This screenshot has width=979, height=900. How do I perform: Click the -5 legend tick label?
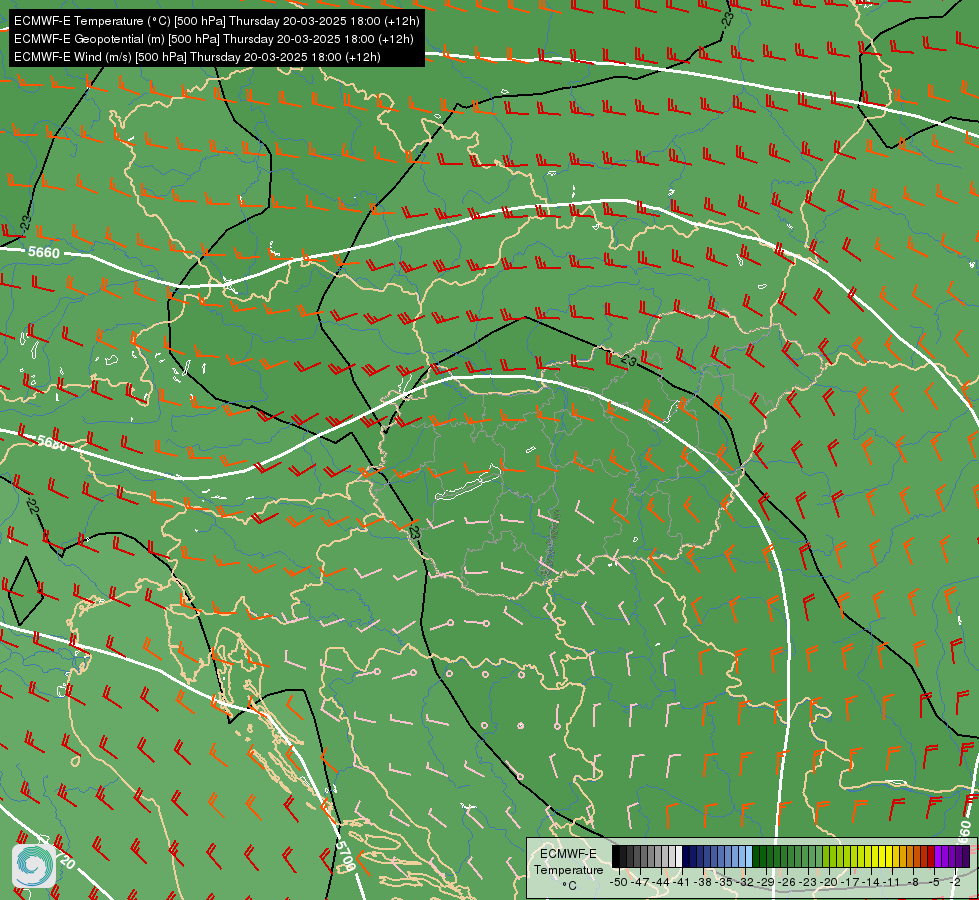pyautogui.click(x=933, y=883)
